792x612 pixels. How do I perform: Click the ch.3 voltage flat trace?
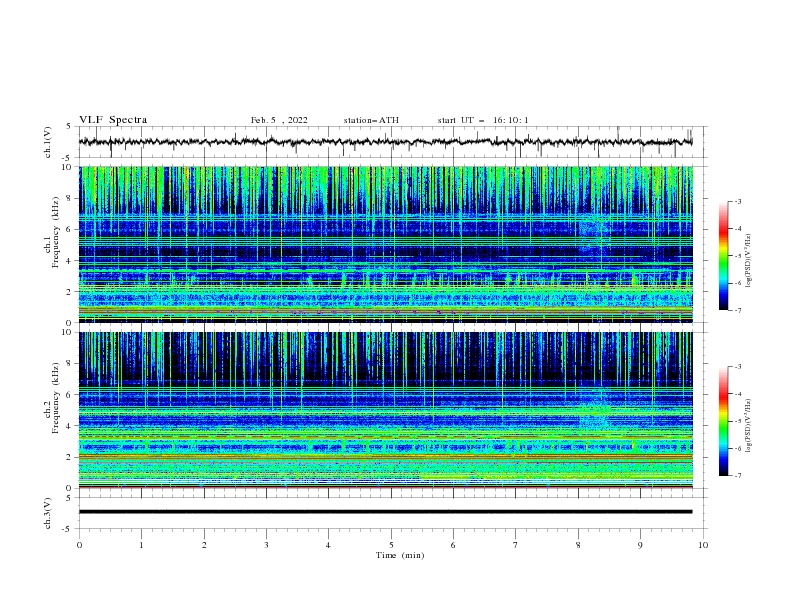coord(385,512)
